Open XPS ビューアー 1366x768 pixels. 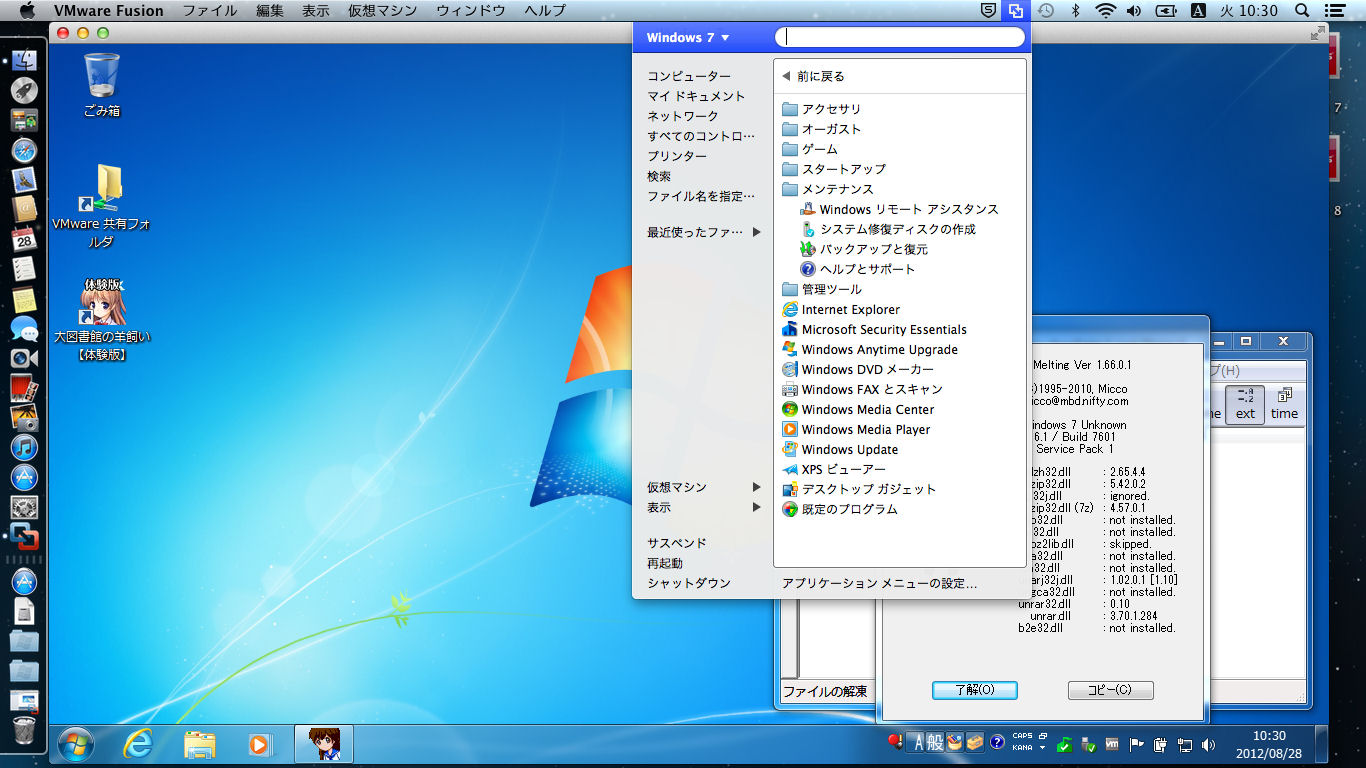tap(833, 469)
